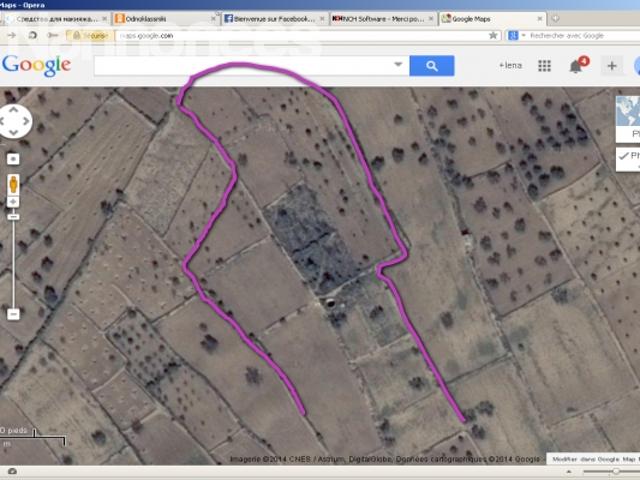Click the key password wand icon
The width and height of the screenshot is (640, 480).
(52, 36)
